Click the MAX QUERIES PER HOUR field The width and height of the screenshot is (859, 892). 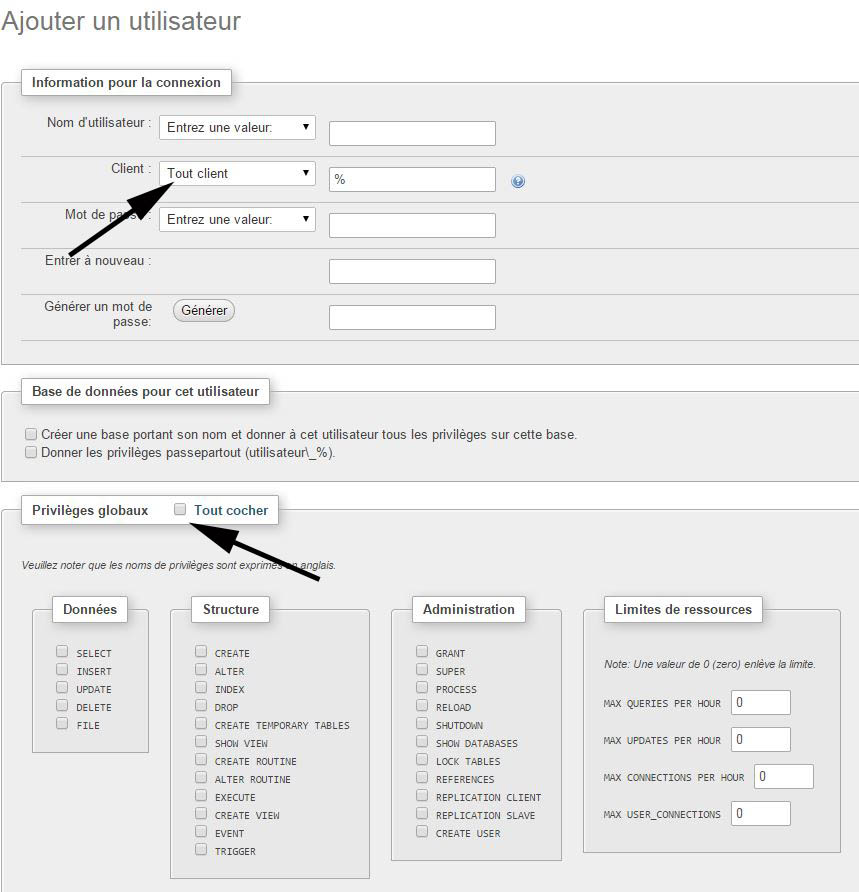[x=760, y=703]
